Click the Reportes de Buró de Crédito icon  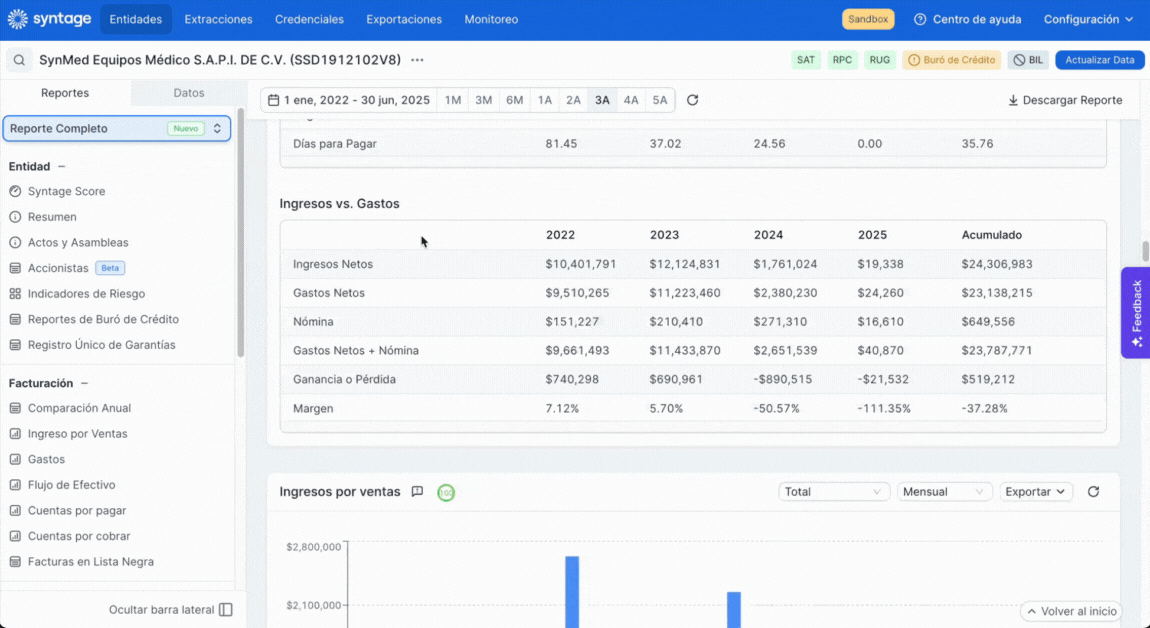15,320
